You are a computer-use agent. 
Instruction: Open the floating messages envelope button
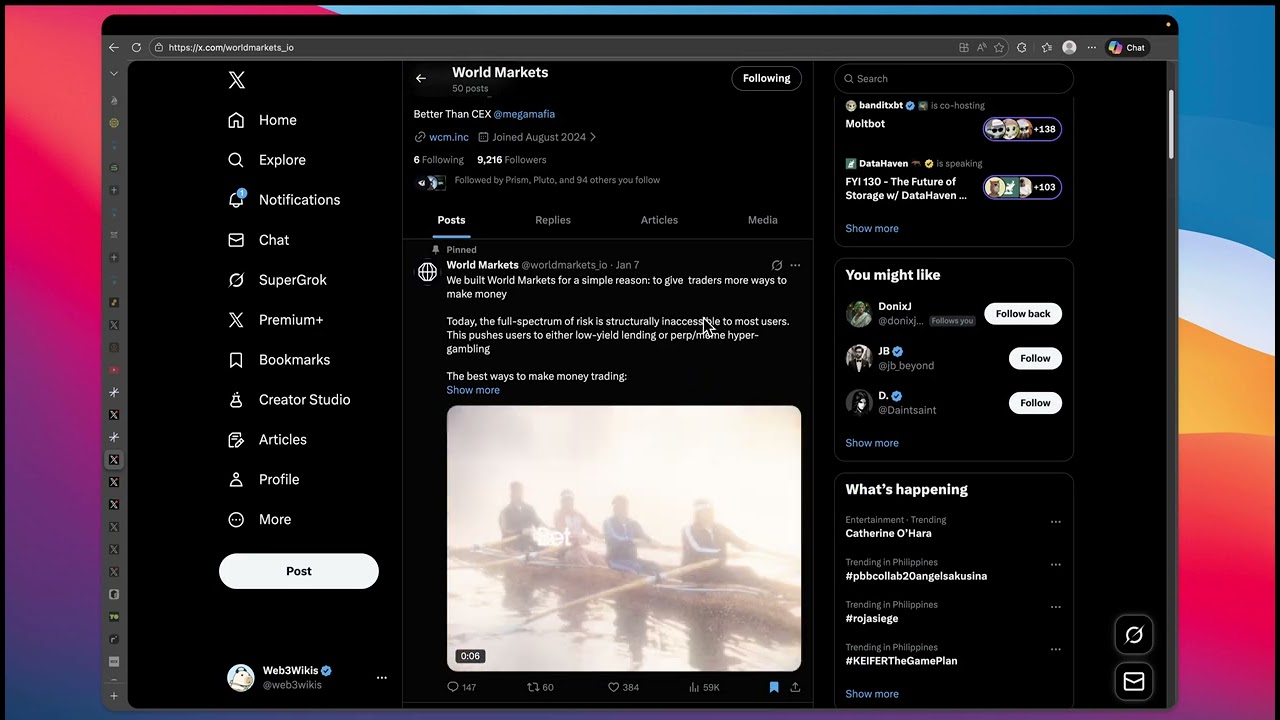pyautogui.click(x=1134, y=681)
